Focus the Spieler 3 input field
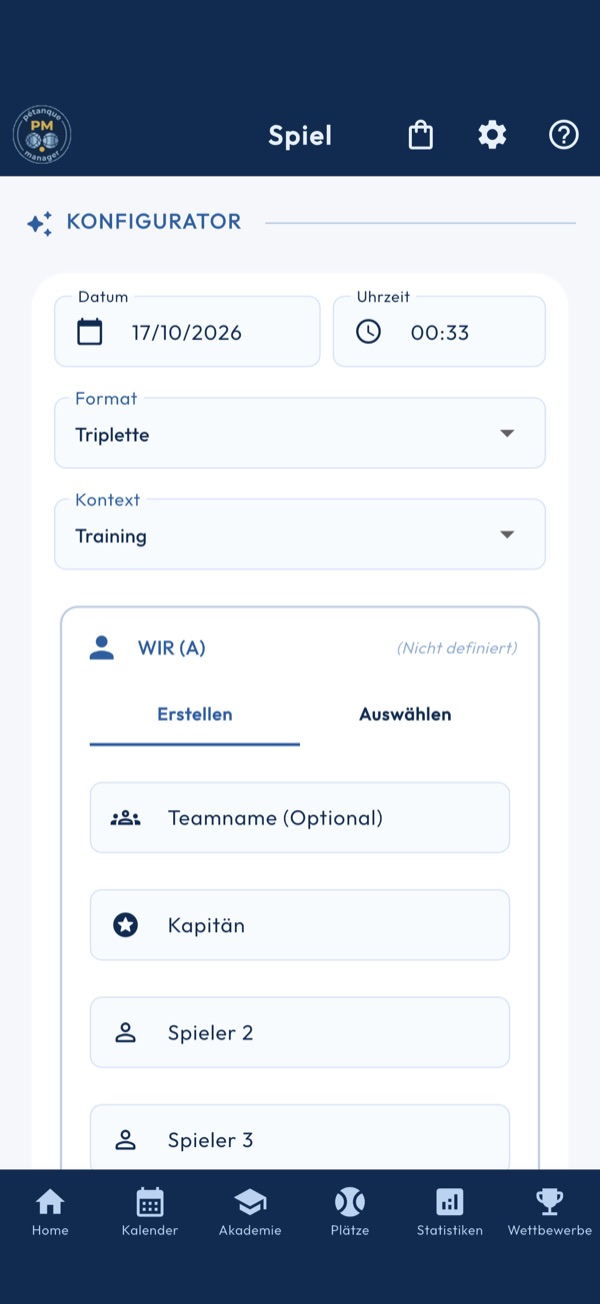This screenshot has height=1304, width=600. click(300, 1138)
